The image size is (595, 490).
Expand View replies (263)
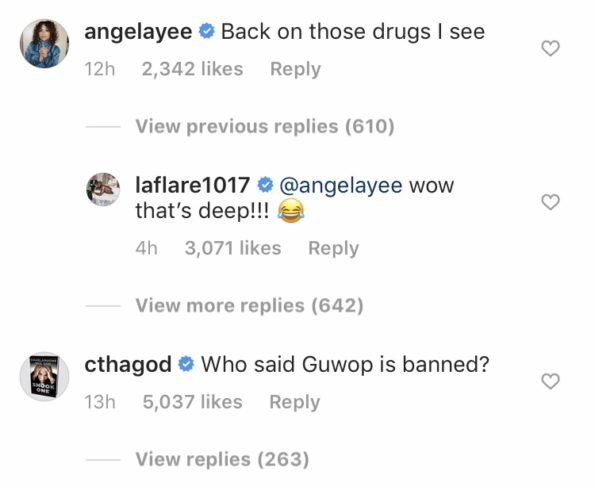(x=222, y=459)
